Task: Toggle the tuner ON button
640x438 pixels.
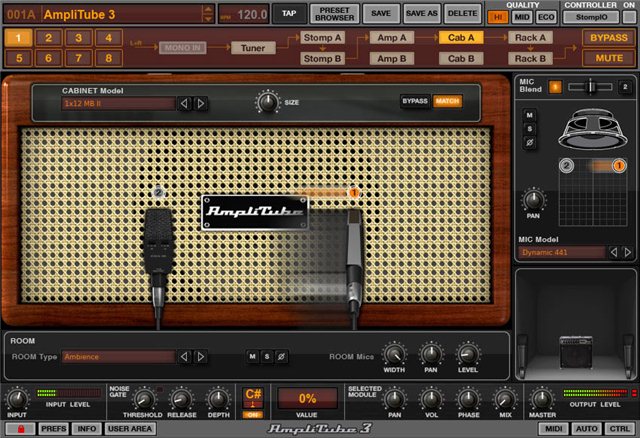Action: coord(253,415)
